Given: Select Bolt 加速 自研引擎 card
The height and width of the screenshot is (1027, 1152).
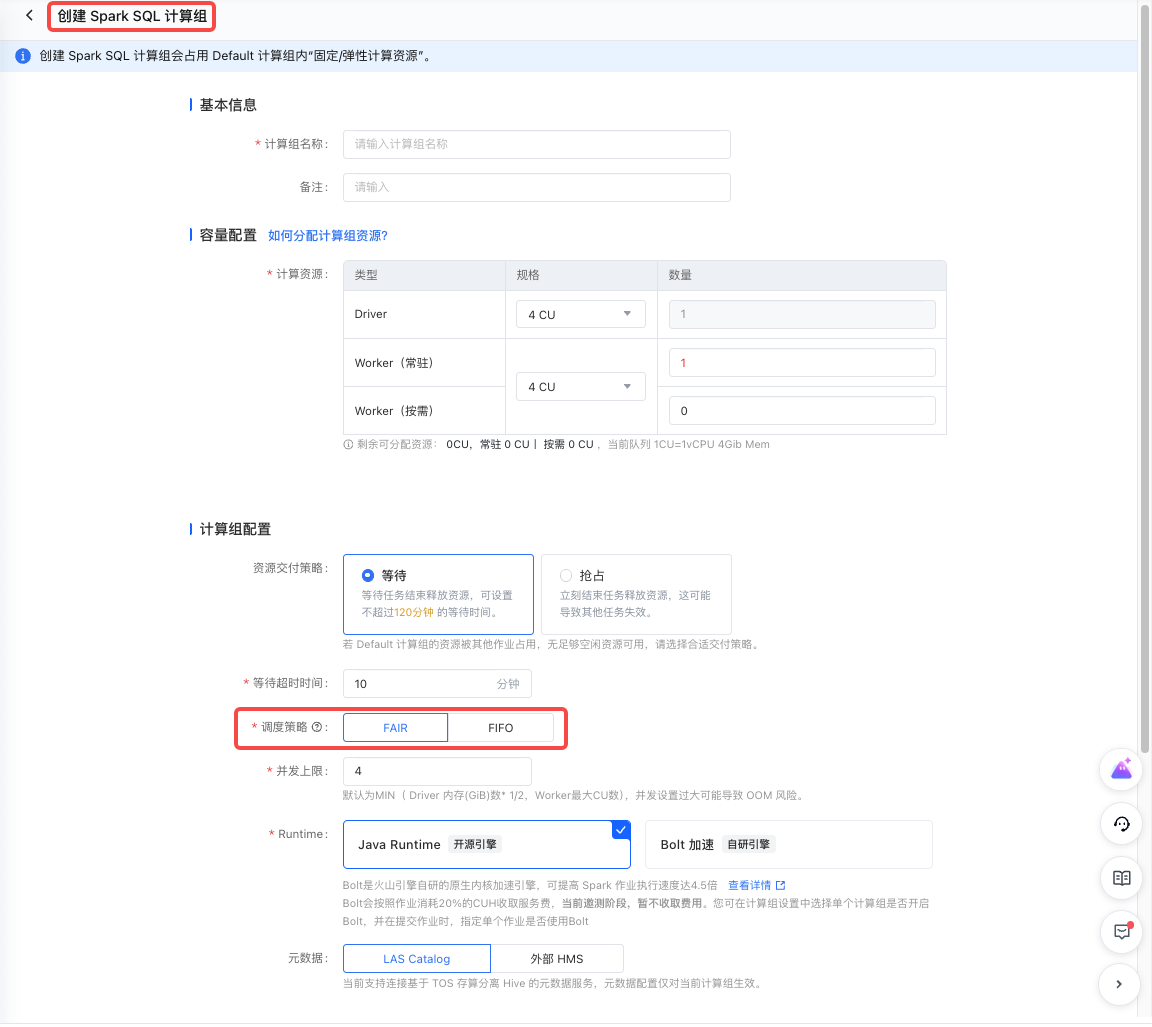Looking at the screenshot, I should [x=788, y=845].
